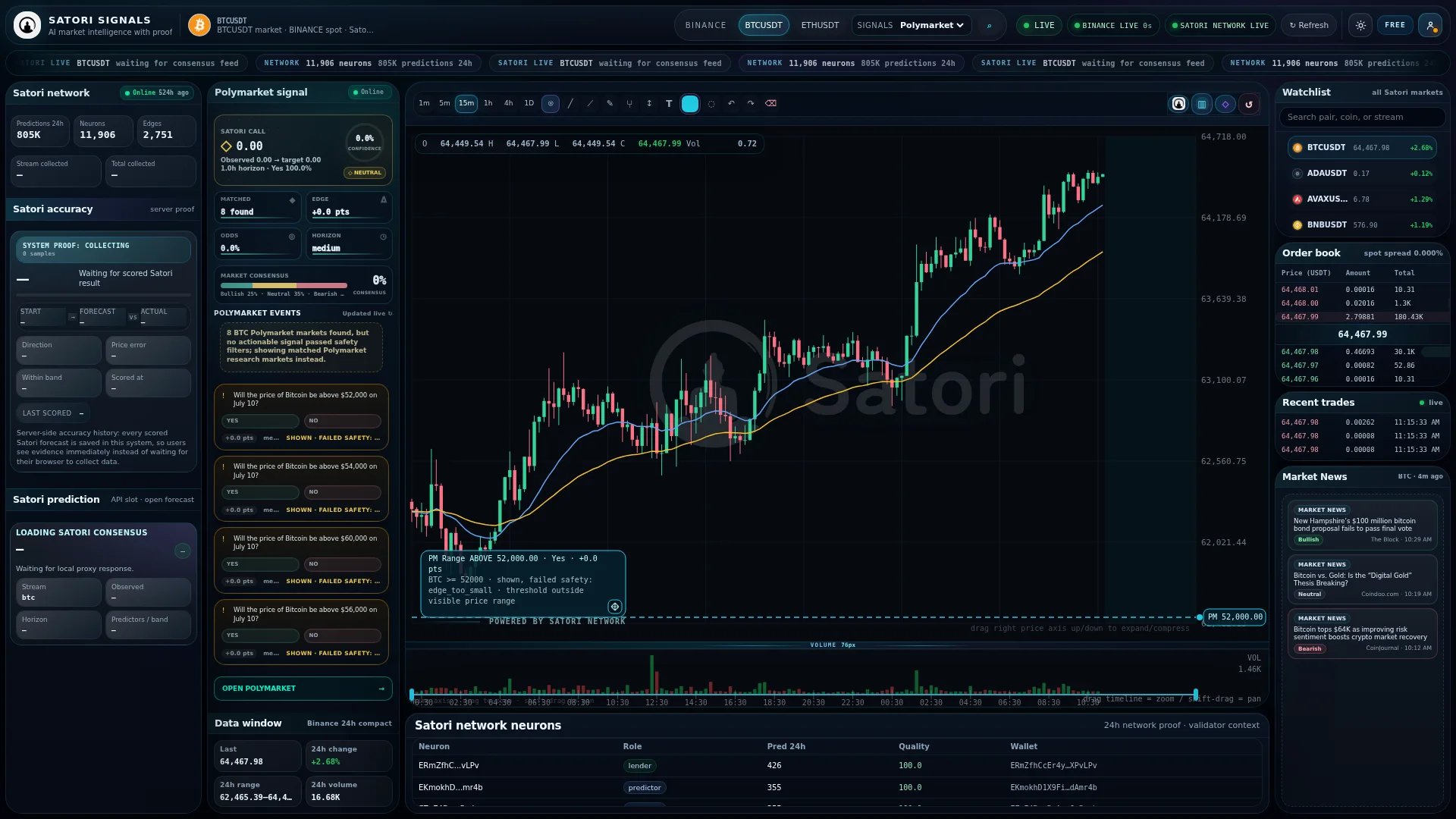Select BTCUSDT in the watchlist
This screenshot has width=1456, height=819.
(1363, 148)
